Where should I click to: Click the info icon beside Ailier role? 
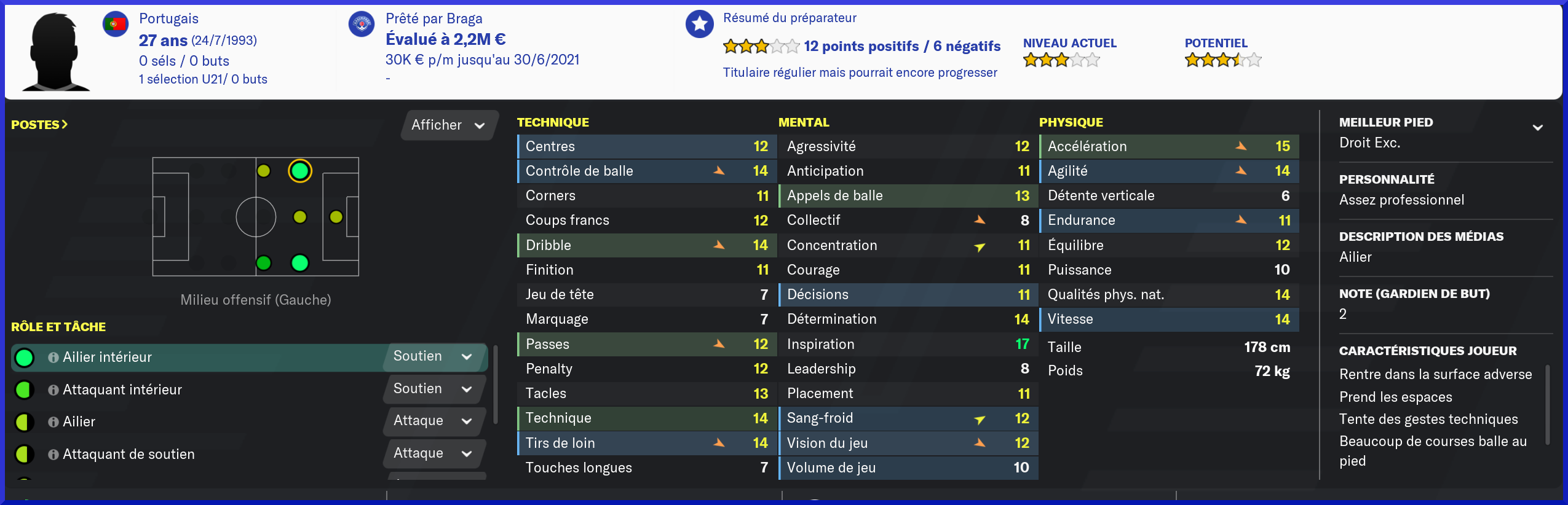pos(53,422)
